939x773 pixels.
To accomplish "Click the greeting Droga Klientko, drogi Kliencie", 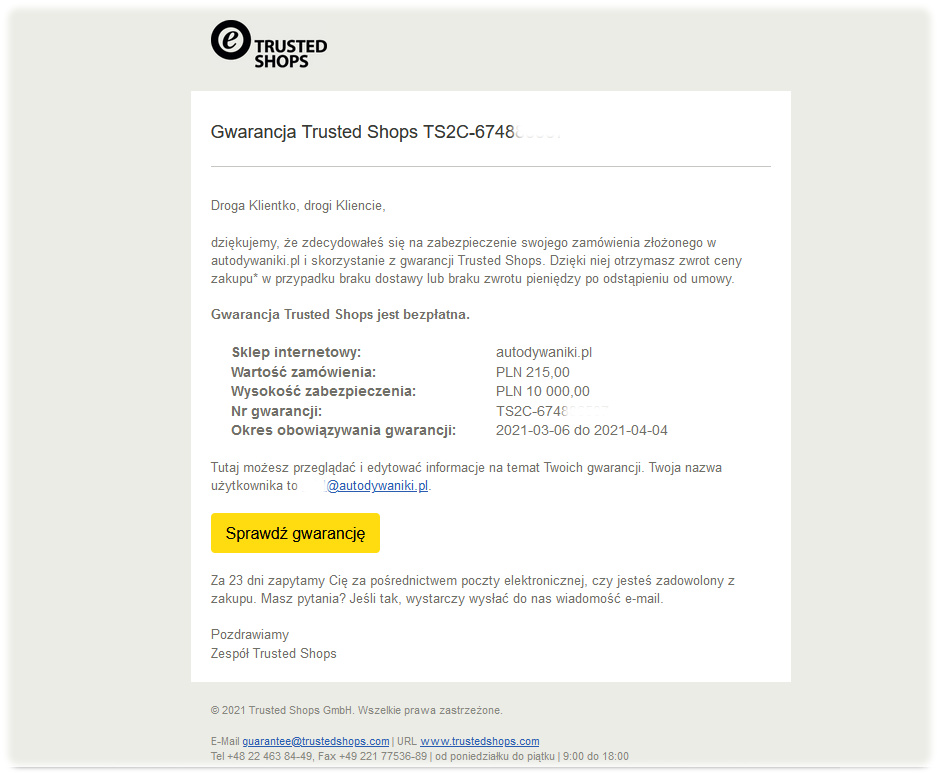I will [298, 205].
